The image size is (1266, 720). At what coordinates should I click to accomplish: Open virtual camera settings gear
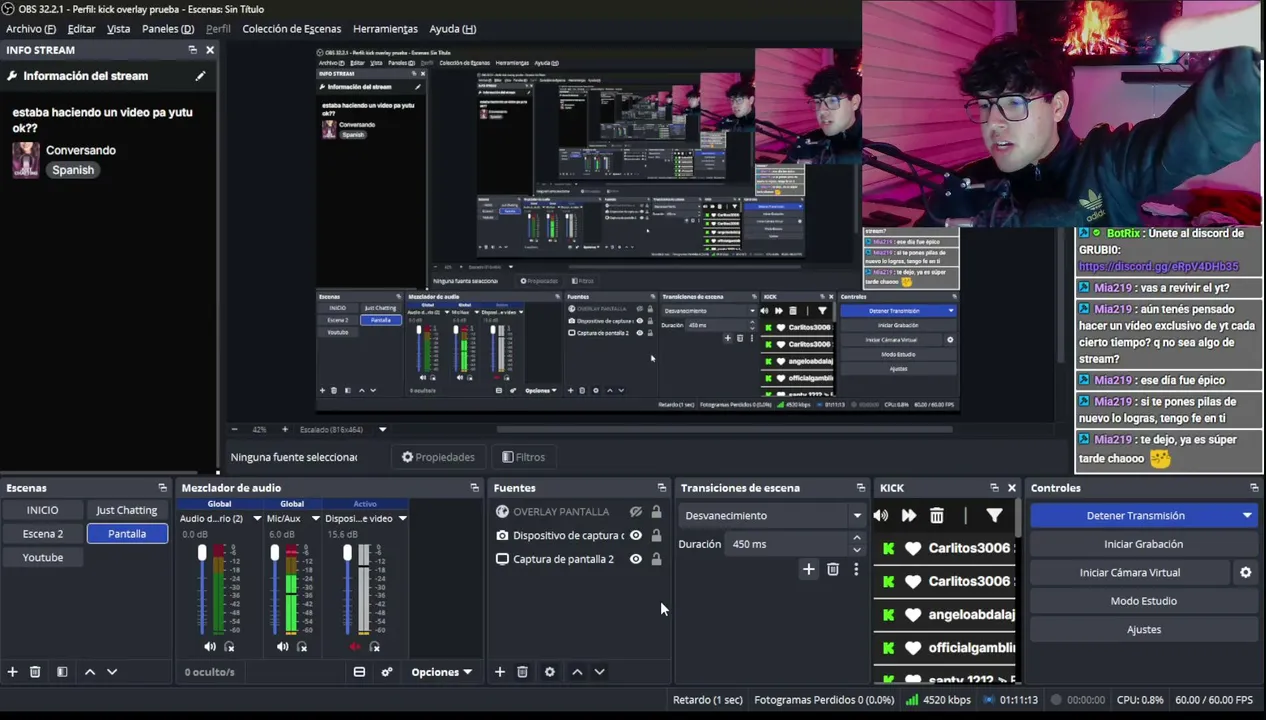click(x=1245, y=573)
